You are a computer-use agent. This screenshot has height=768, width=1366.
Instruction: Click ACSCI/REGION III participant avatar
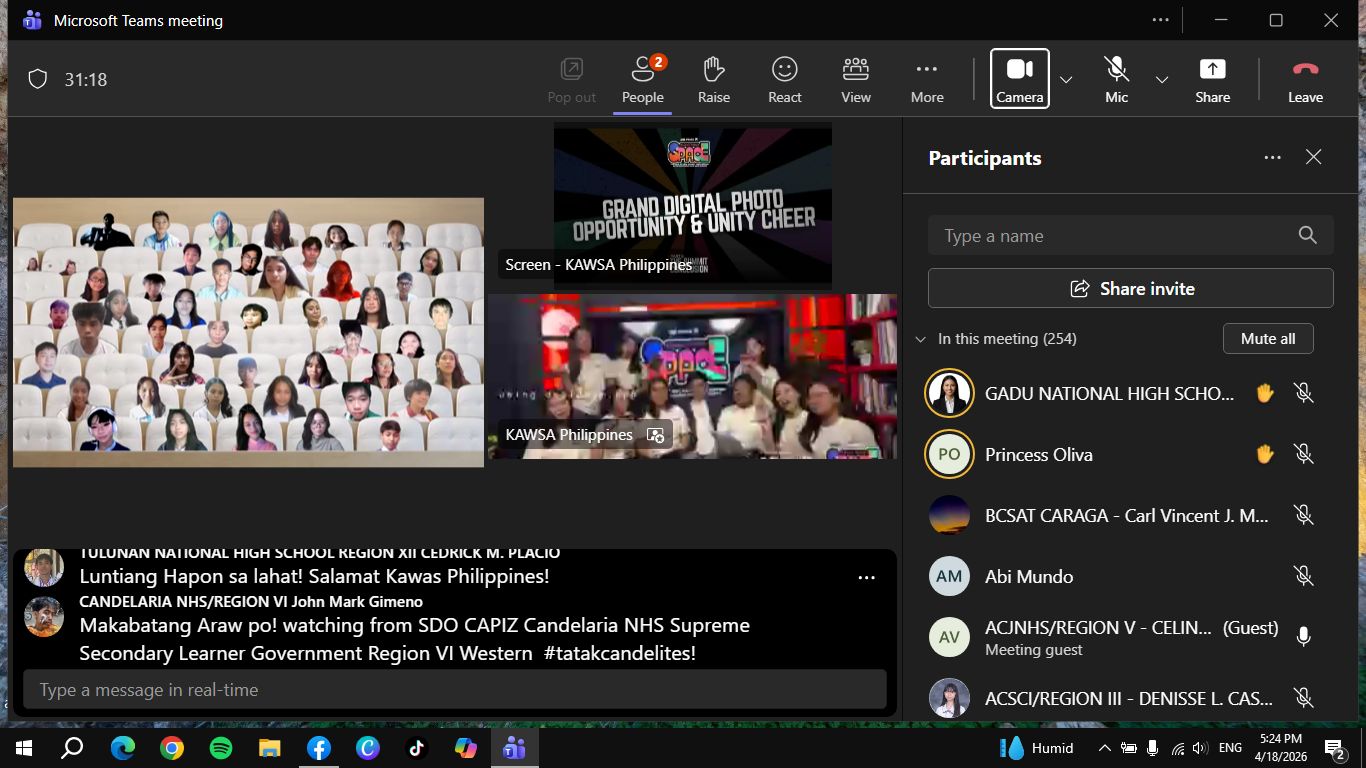[949, 698]
